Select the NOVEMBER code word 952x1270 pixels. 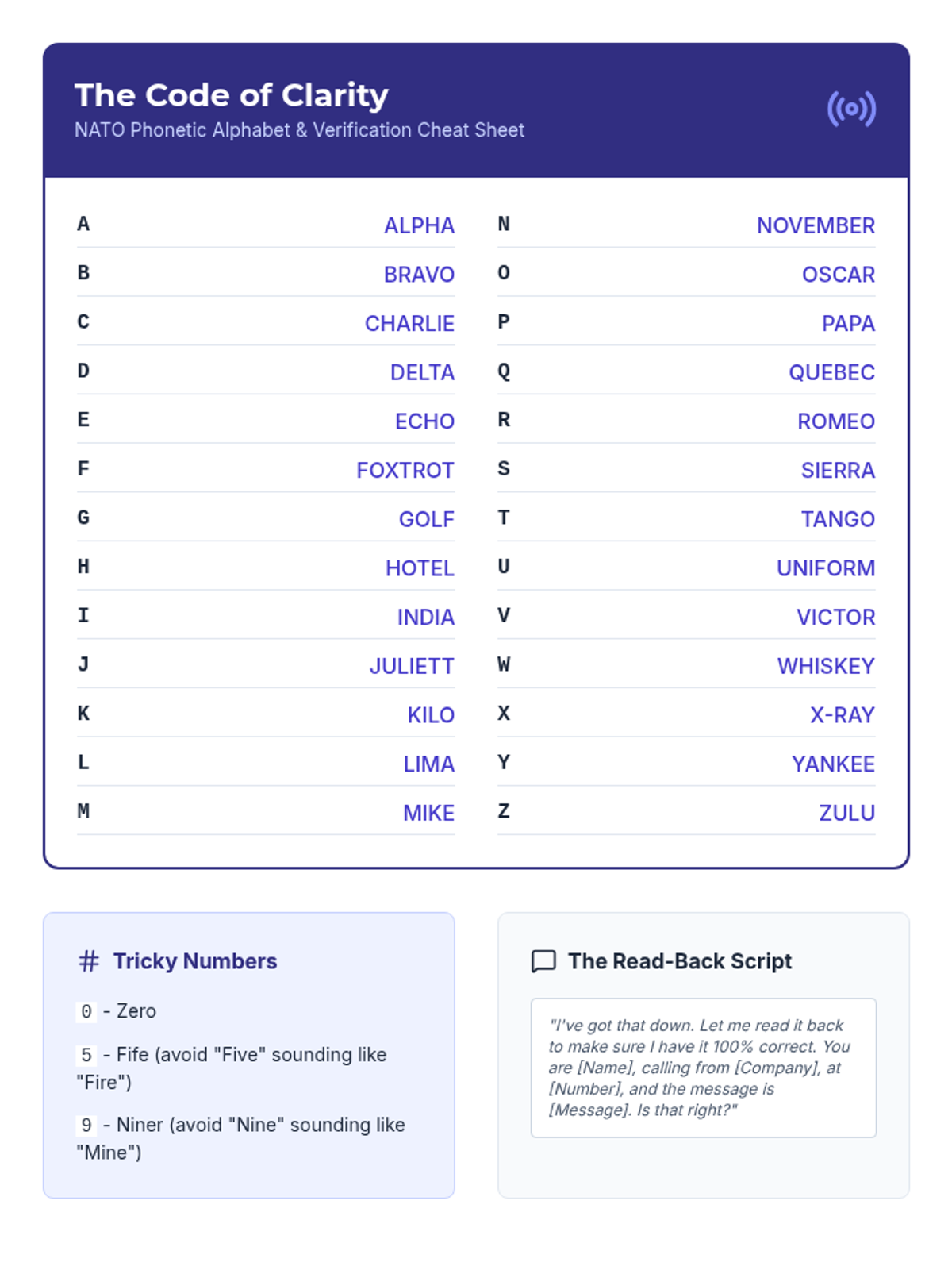(816, 226)
